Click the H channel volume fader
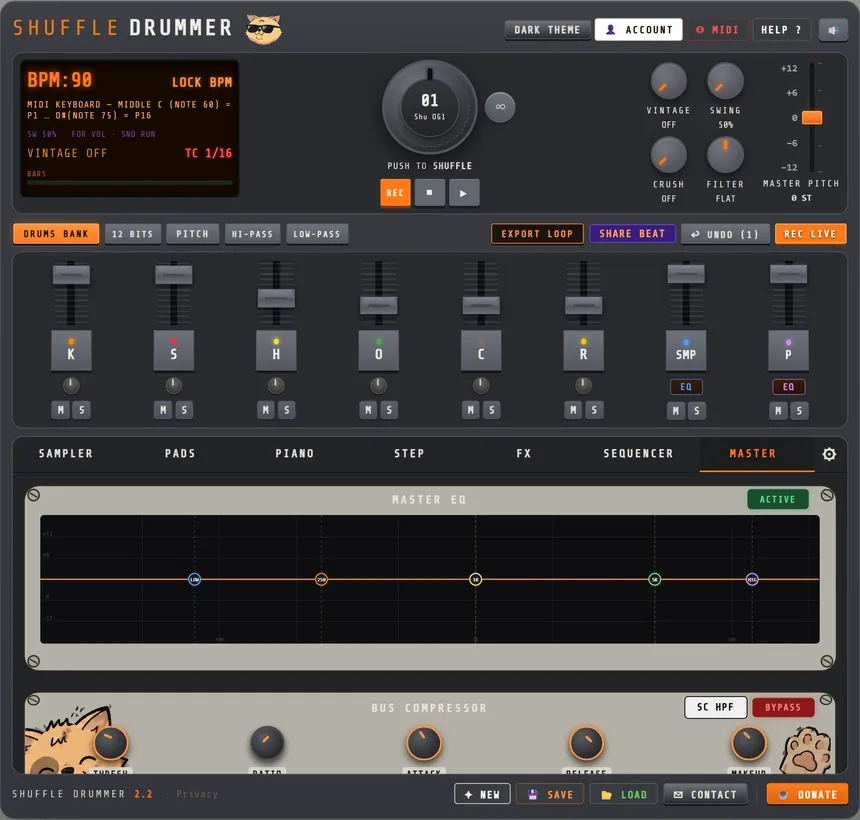 (276, 298)
